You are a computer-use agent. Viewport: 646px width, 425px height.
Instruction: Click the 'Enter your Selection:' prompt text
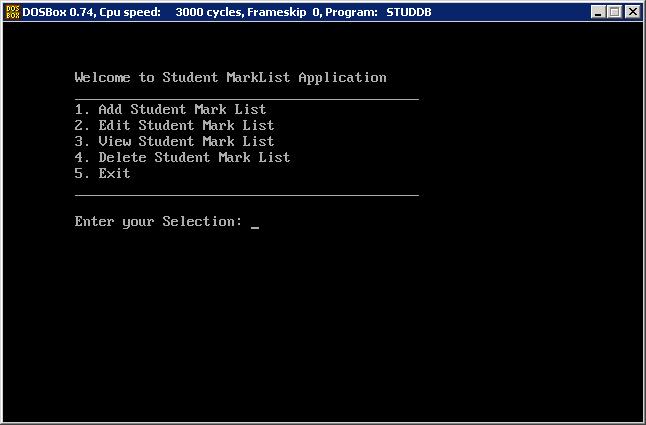click(x=158, y=221)
